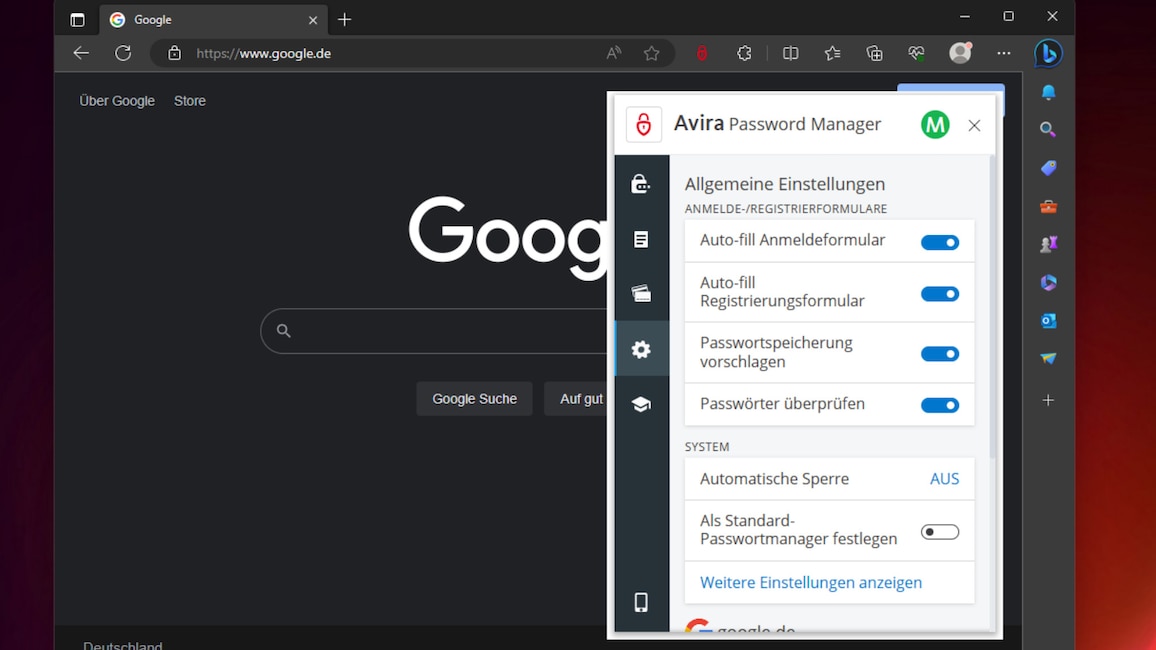Turn off Passwortspeicherung vorschlagen
Viewport: 1156px width, 650px height.
pyautogui.click(x=940, y=353)
